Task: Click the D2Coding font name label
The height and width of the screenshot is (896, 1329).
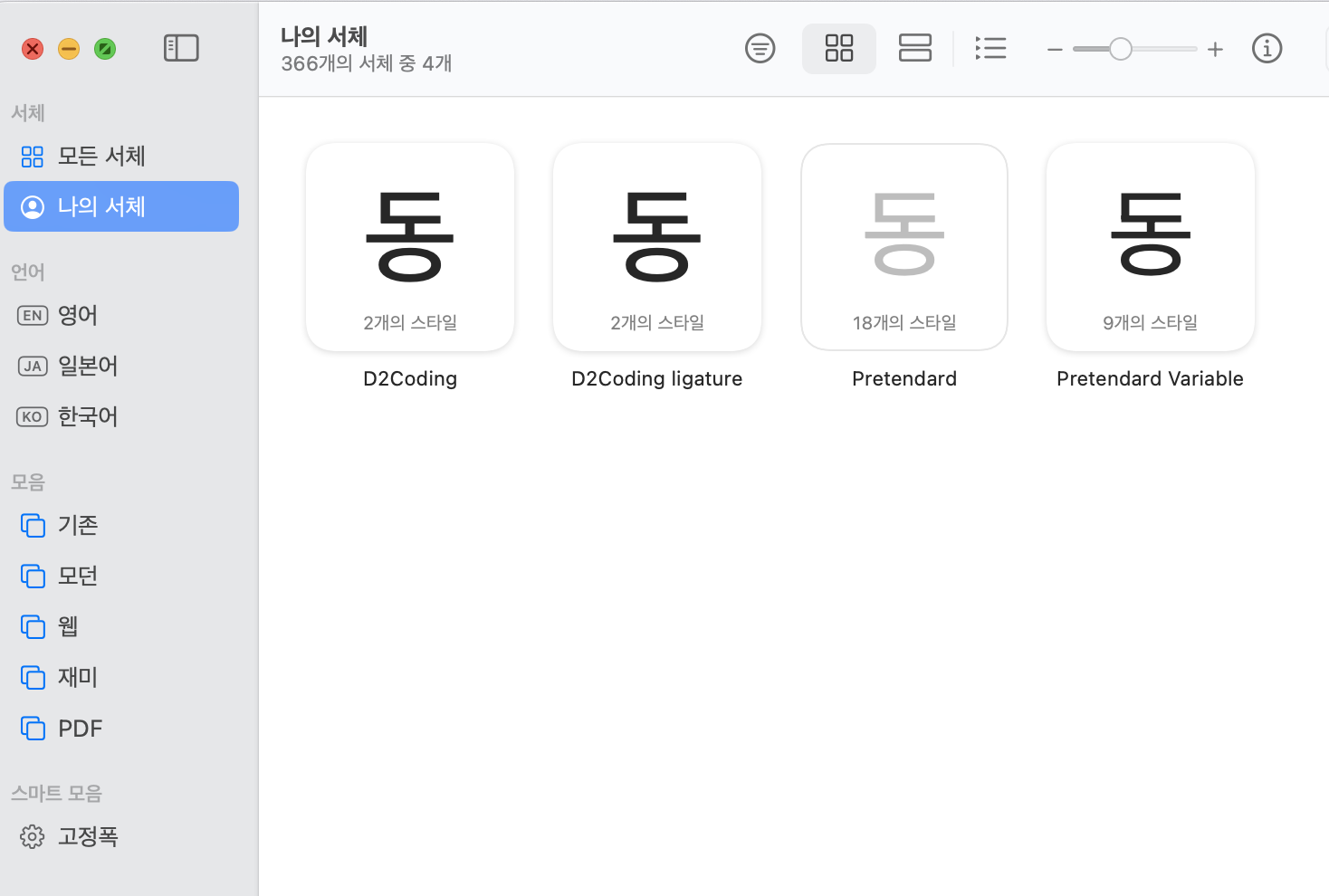Action: click(x=410, y=379)
